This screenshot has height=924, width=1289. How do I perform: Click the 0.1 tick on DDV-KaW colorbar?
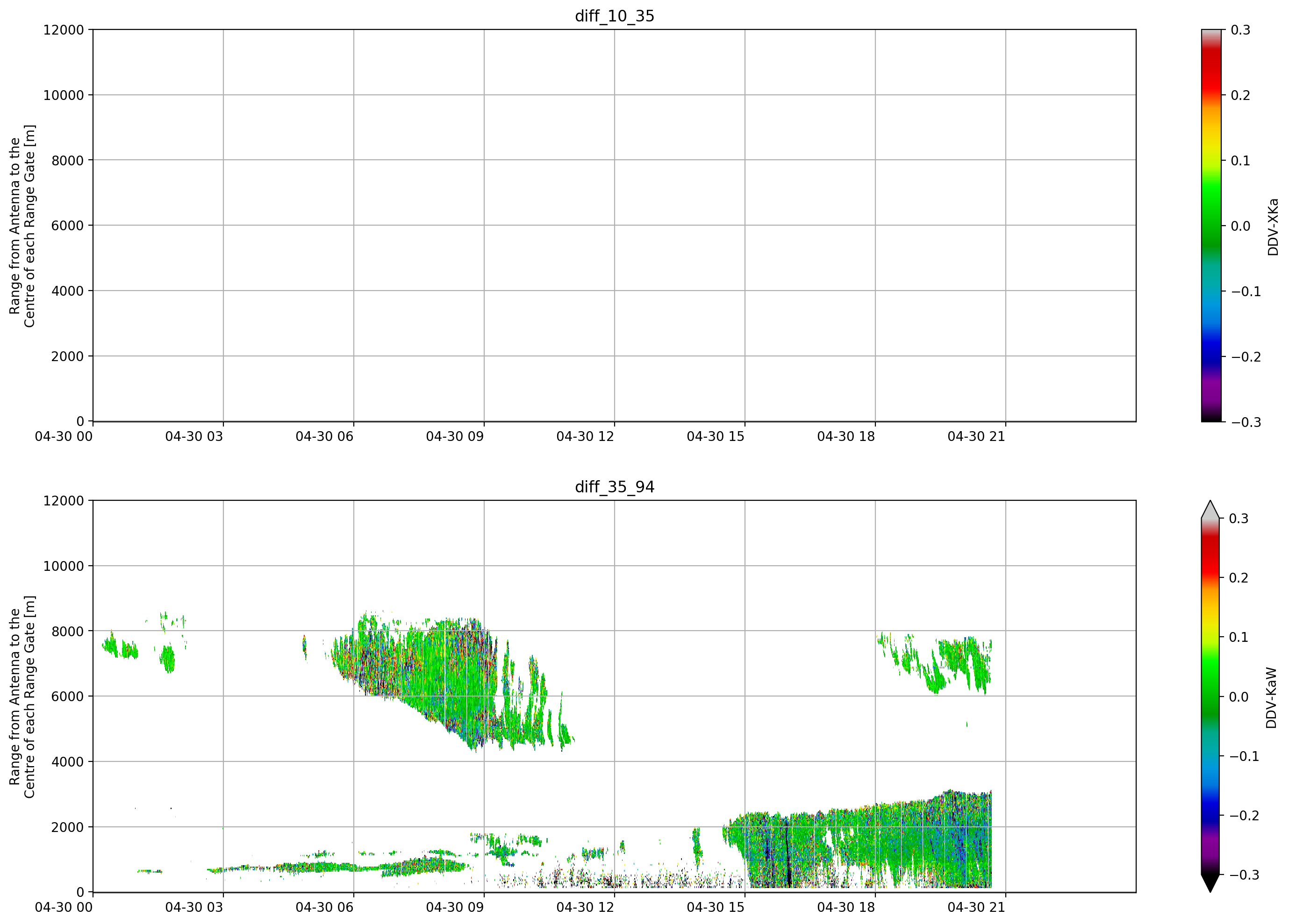point(1239,637)
